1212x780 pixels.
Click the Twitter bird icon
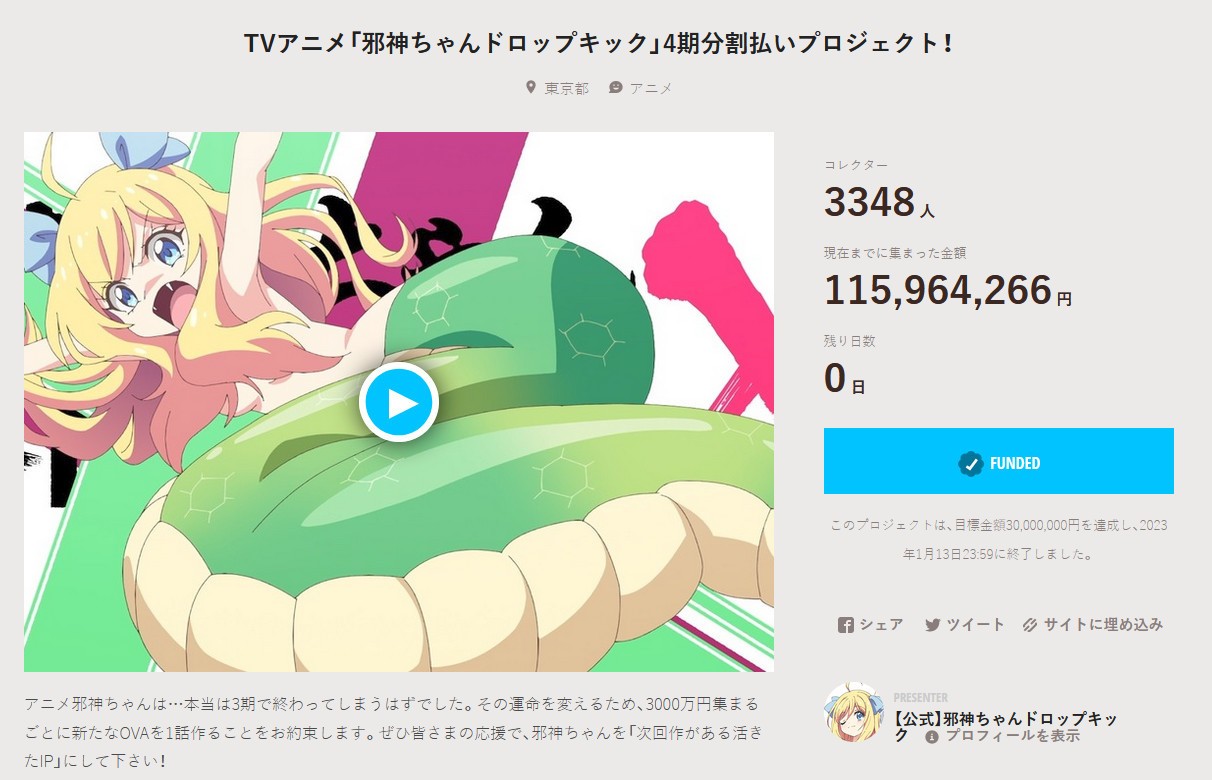click(x=933, y=625)
